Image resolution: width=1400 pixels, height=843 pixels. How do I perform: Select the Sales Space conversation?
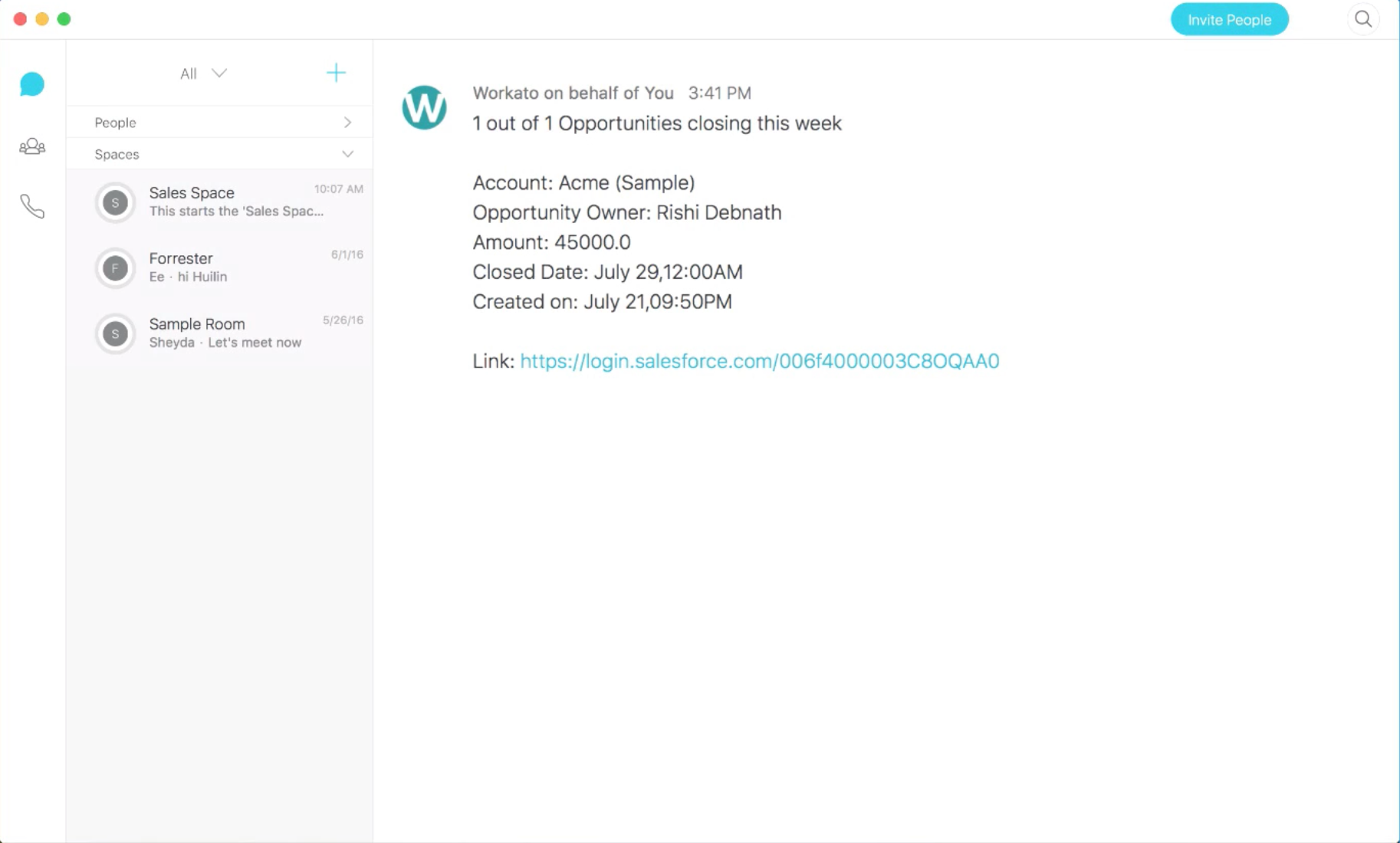pyautogui.click(x=219, y=202)
